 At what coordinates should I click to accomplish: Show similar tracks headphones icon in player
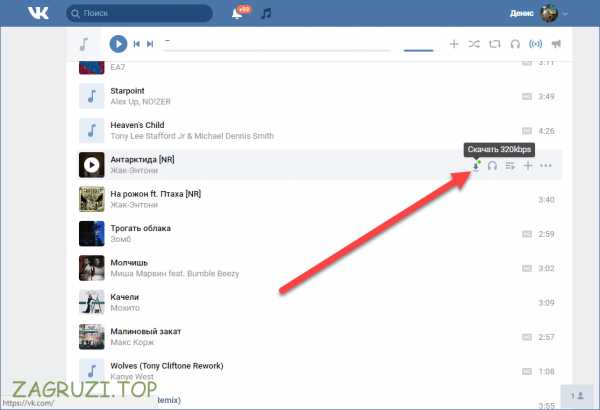(515, 44)
